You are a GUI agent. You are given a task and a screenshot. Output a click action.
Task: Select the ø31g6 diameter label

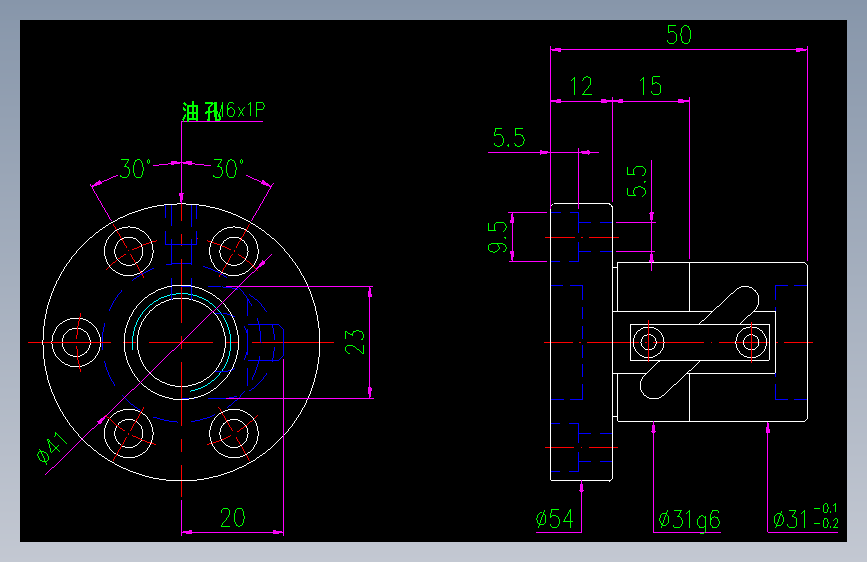pos(690,520)
